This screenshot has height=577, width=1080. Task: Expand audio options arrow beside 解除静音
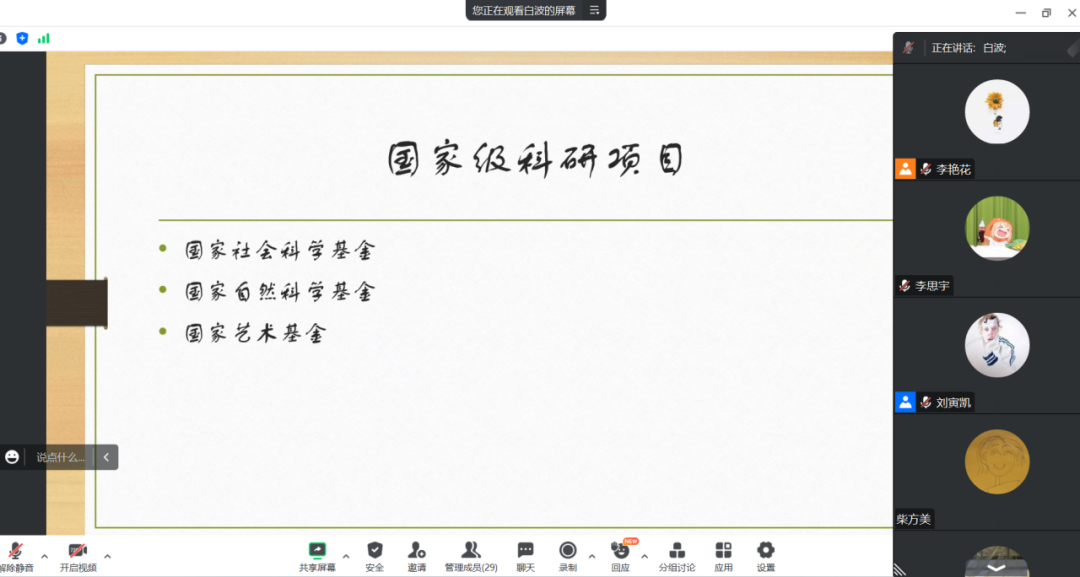(44, 556)
